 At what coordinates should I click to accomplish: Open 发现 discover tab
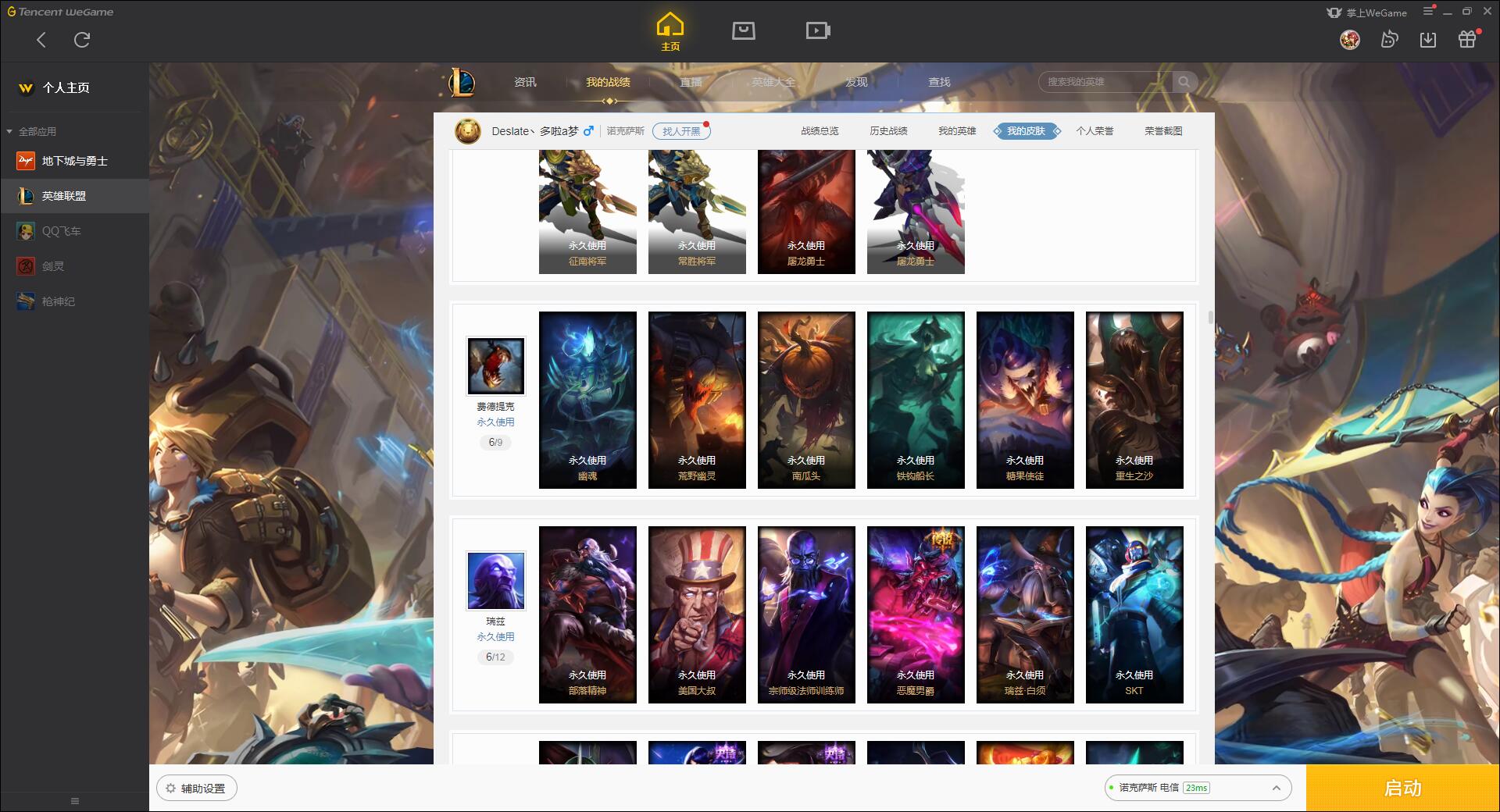[x=856, y=82]
